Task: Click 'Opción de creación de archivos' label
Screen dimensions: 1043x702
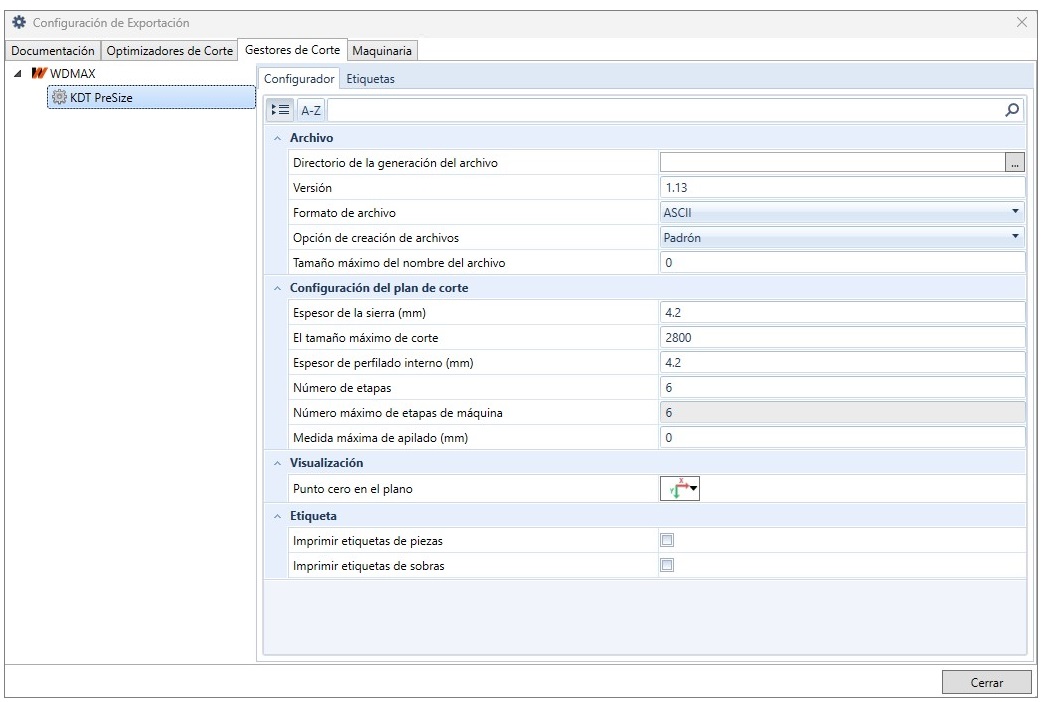Action: tap(376, 238)
